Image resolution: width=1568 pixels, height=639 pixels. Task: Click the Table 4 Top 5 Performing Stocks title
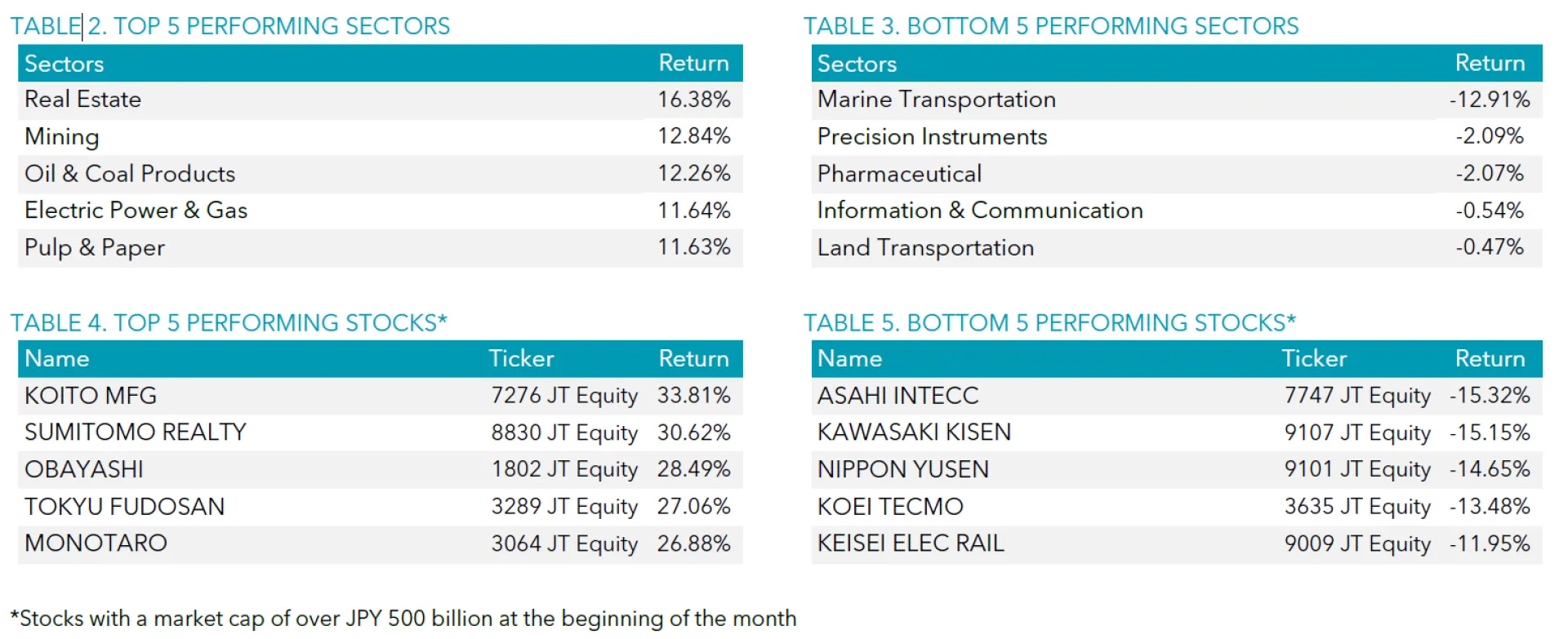point(229,322)
